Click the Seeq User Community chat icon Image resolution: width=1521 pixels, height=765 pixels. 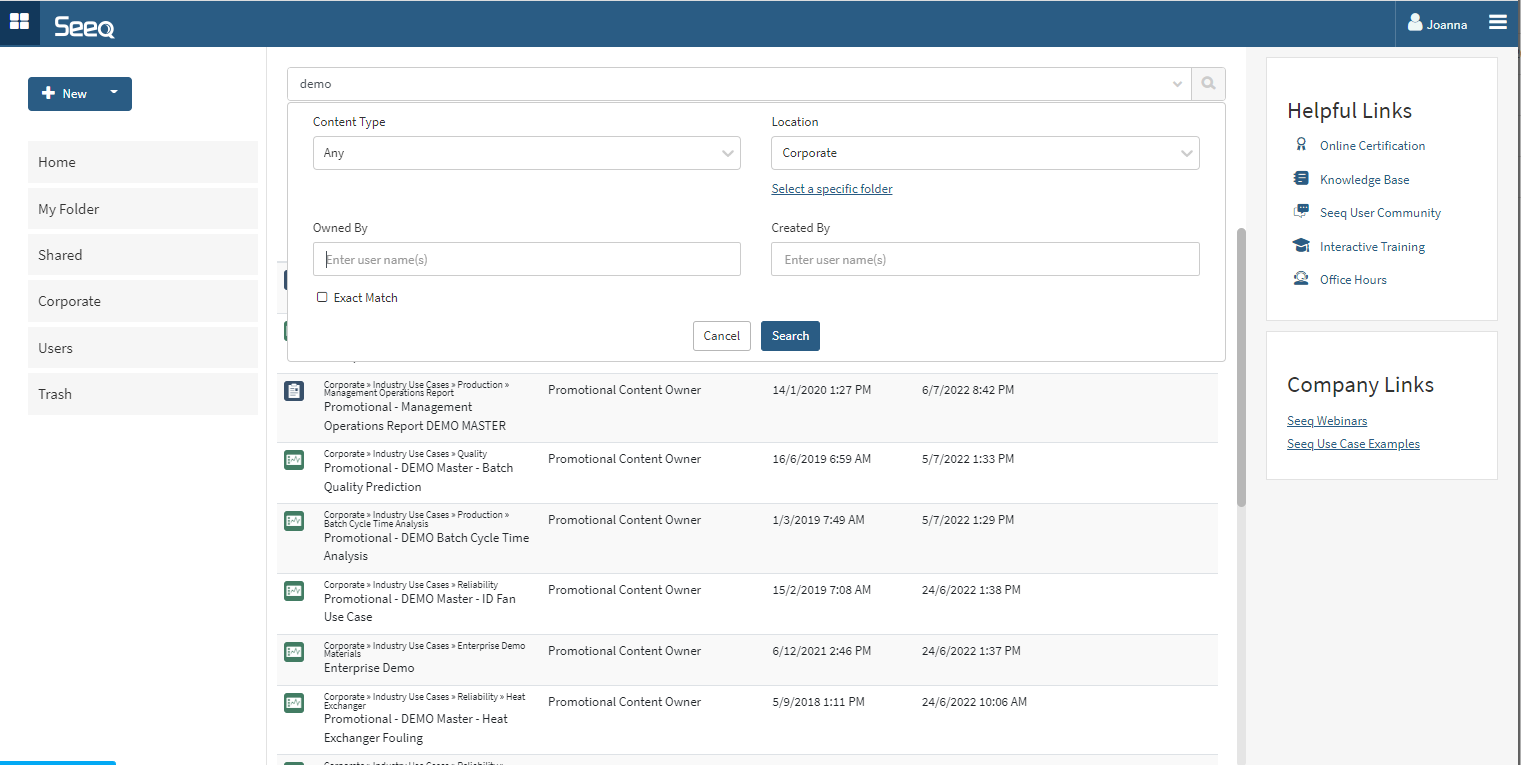(x=1301, y=212)
